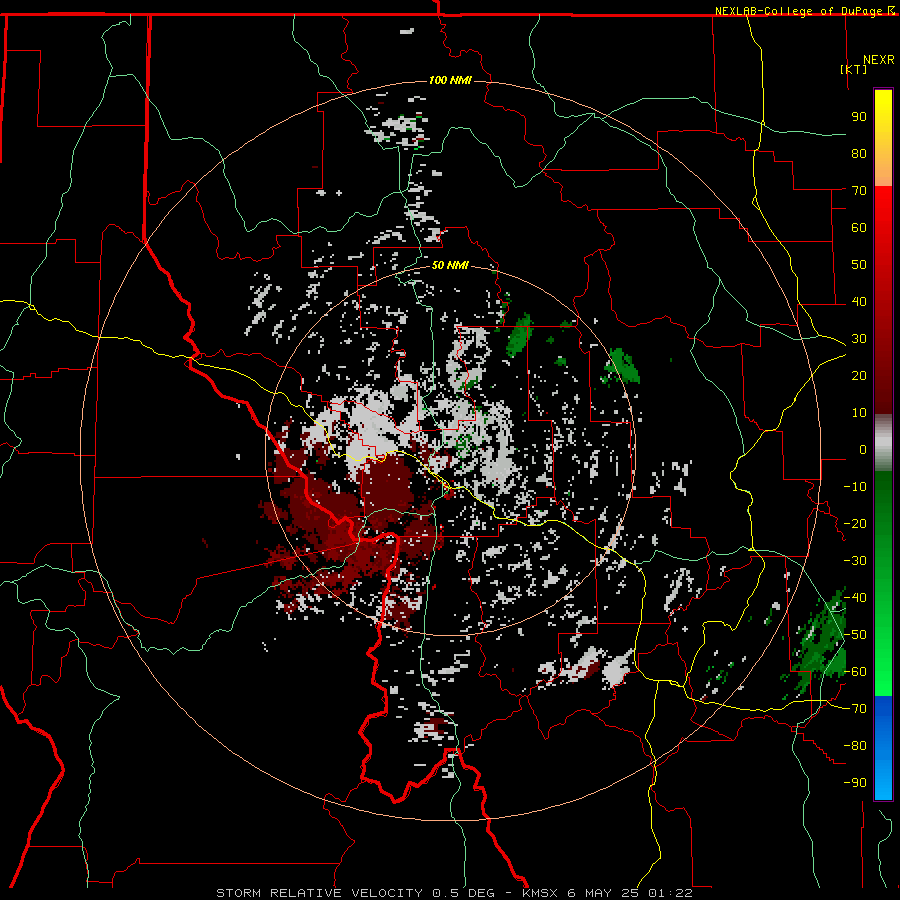The image size is (900, 900).
Task: Click the STORM RELATIVE VELOCITY caption text
Action: pyautogui.click(x=319, y=893)
